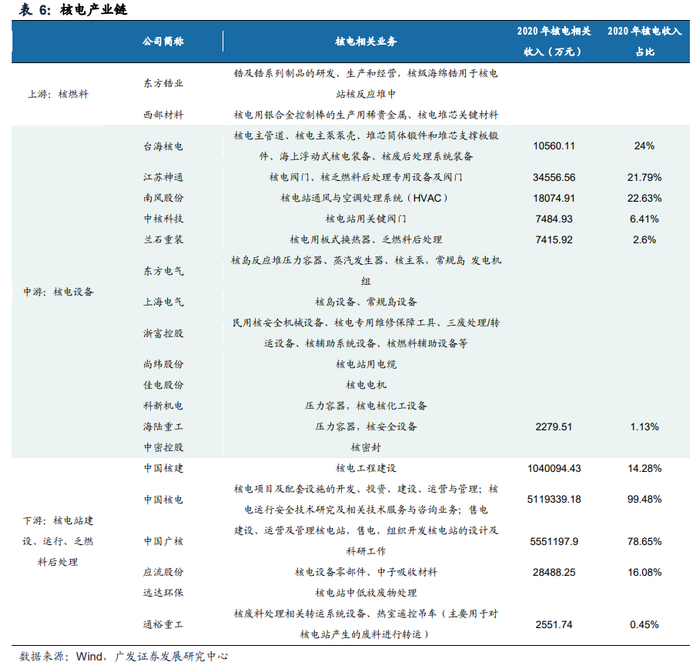Click company name '浙富控股'
Screen dimensions: 700x672
click(163, 334)
